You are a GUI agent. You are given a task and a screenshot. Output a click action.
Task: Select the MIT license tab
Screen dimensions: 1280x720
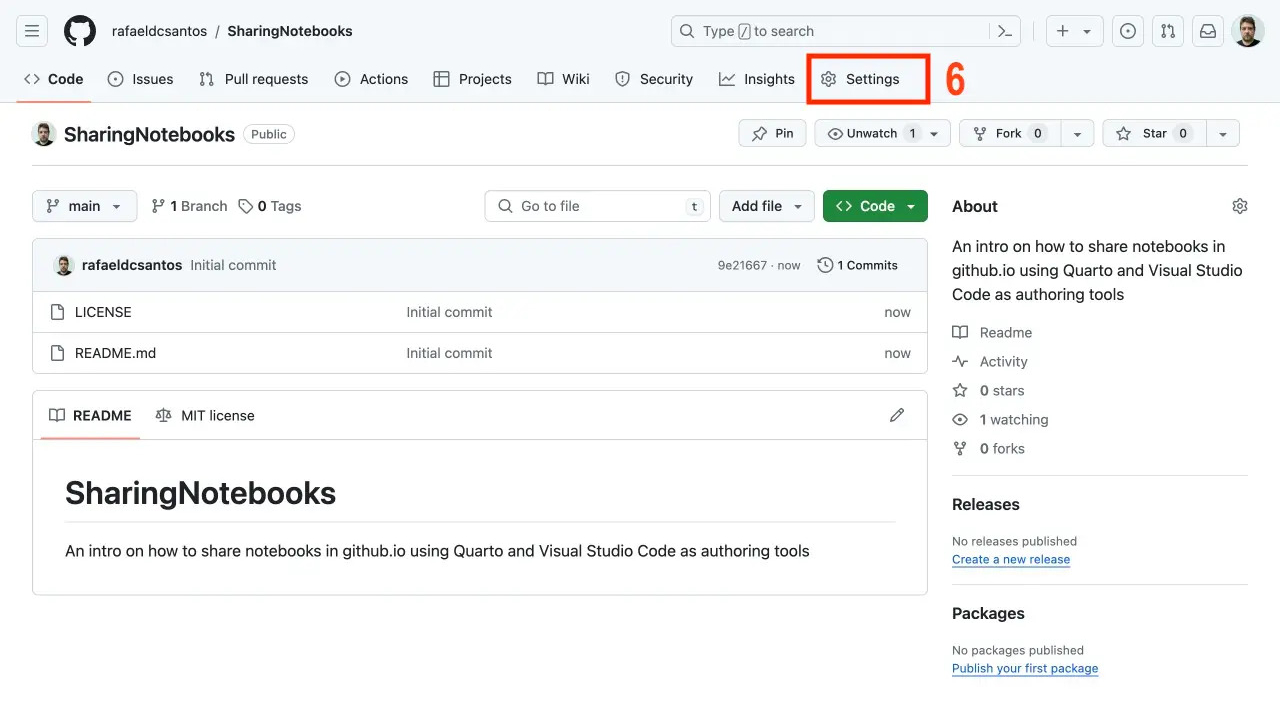(x=205, y=415)
